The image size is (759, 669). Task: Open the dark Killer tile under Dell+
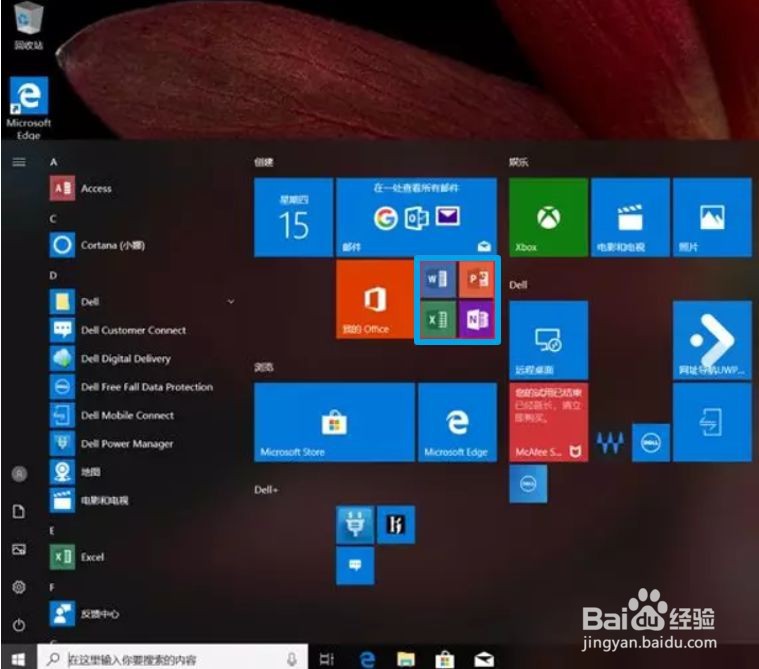[396, 524]
